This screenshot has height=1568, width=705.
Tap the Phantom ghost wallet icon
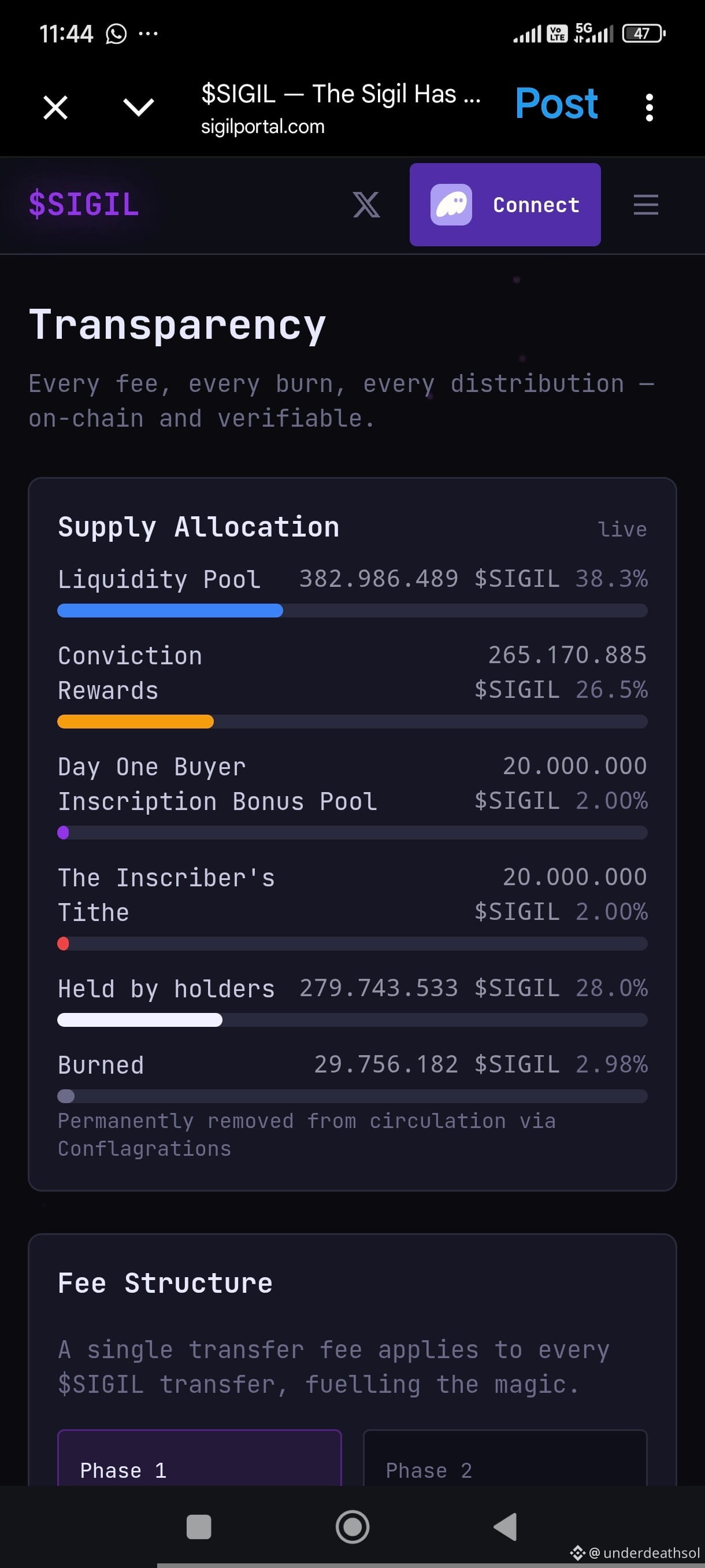click(451, 205)
